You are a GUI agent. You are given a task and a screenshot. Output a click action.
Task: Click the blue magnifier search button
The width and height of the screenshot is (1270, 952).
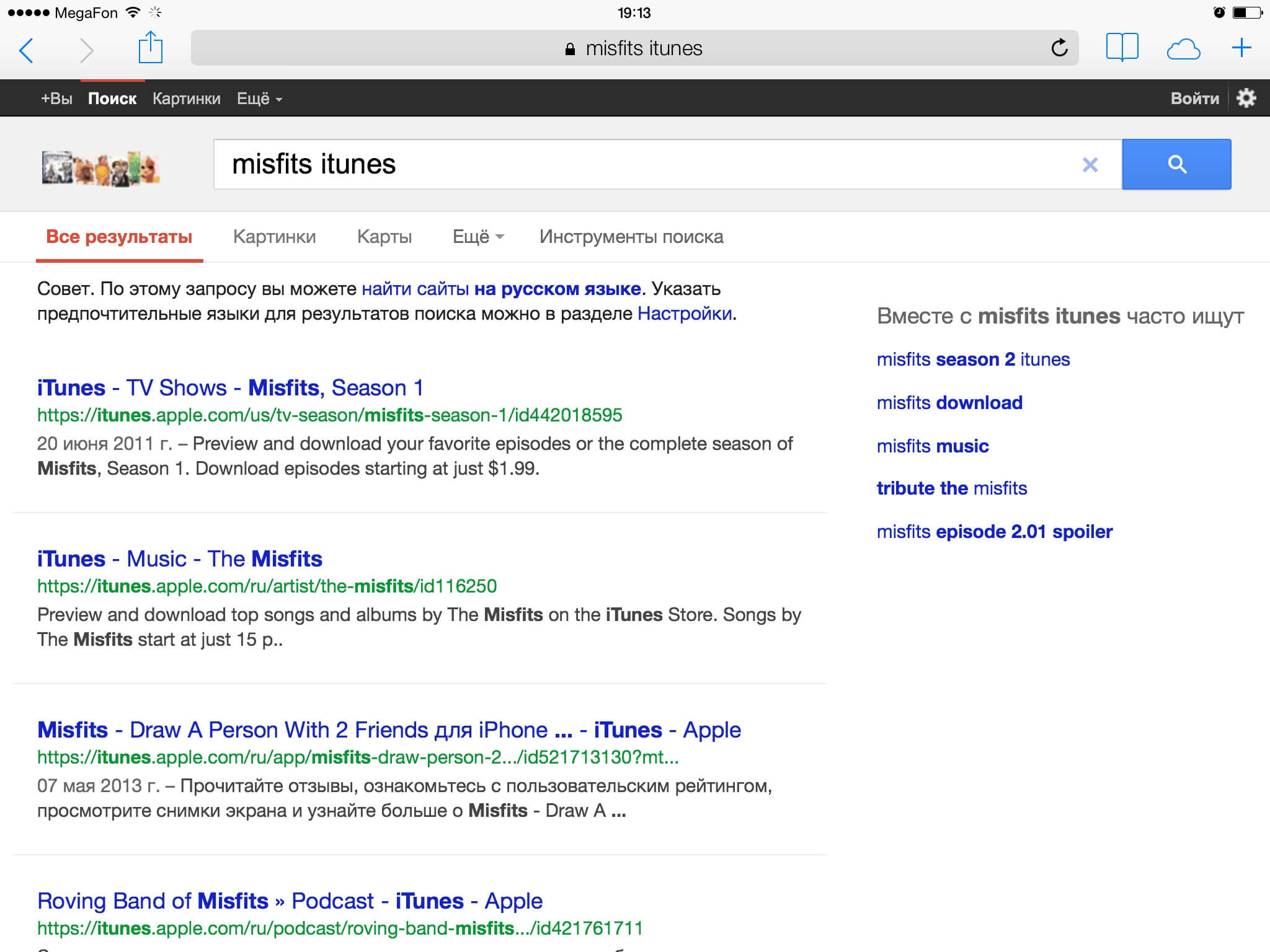[1176, 164]
